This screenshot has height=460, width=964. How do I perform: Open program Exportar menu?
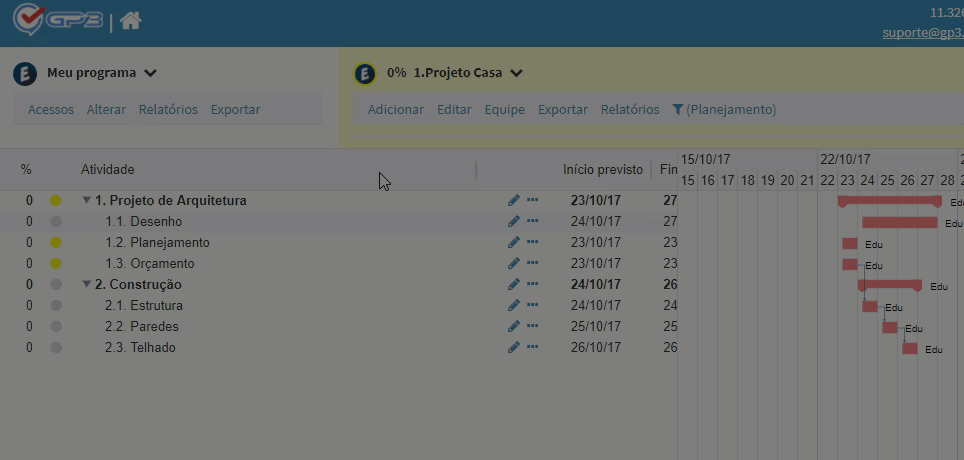[x=235, y=109]
